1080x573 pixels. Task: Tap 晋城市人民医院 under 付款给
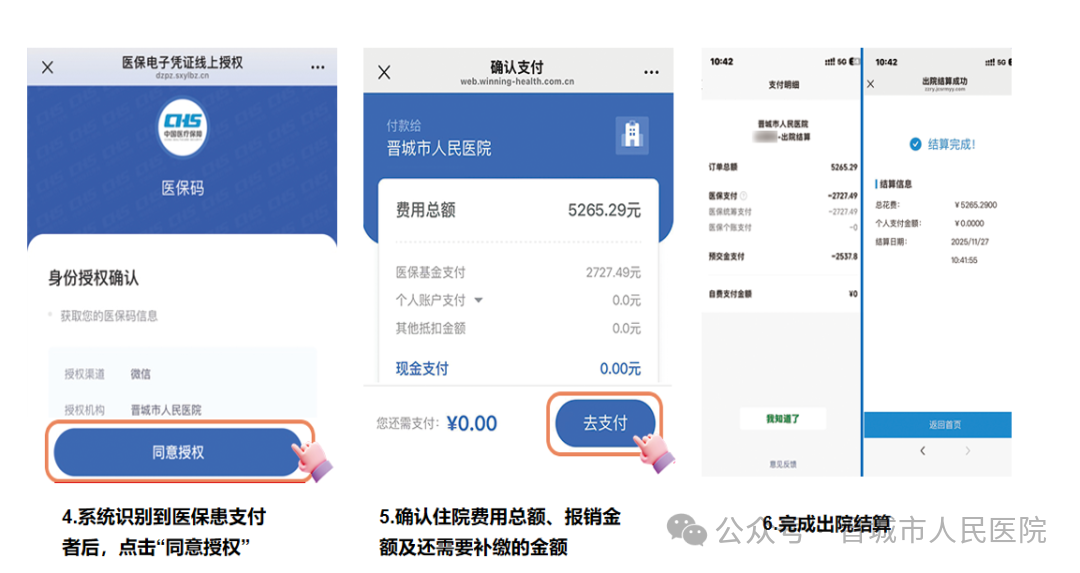[439, 148]
